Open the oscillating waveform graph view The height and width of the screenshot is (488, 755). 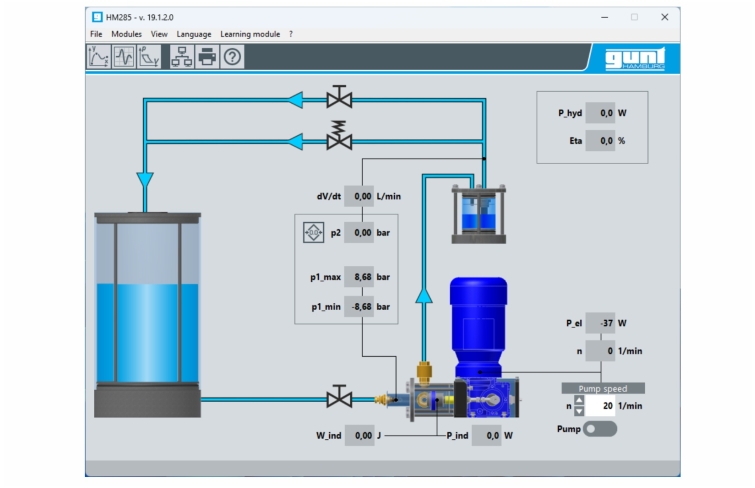[123, 57]
